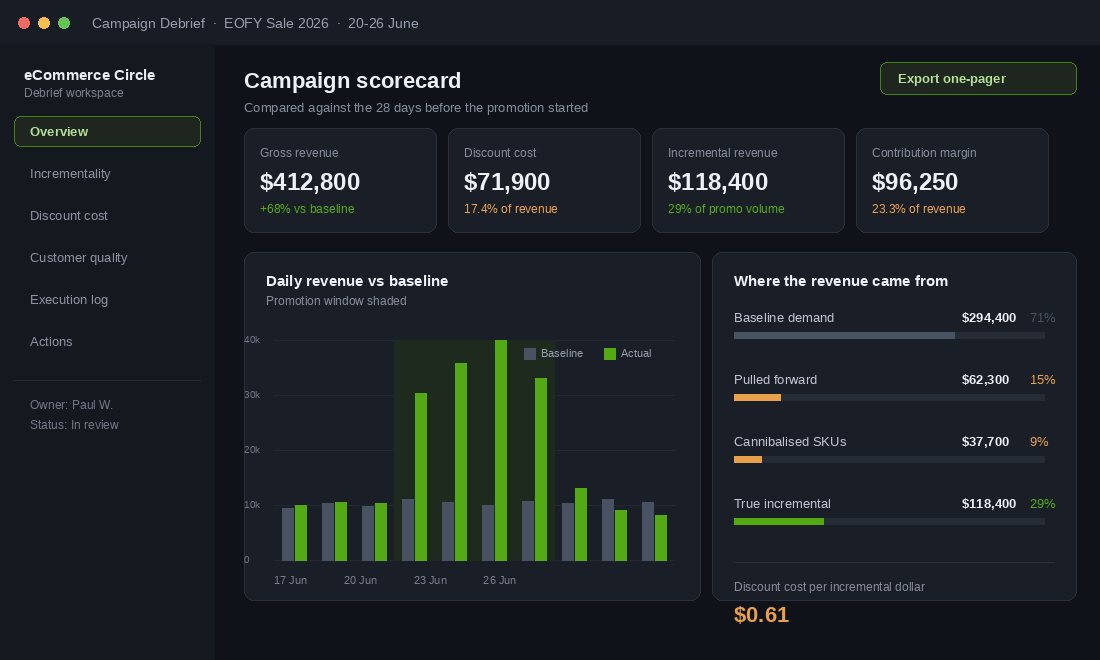This screenshot has height=660, width=1100.
Task: Click the '23 Jun' axis label
Action: coord(430,581)
